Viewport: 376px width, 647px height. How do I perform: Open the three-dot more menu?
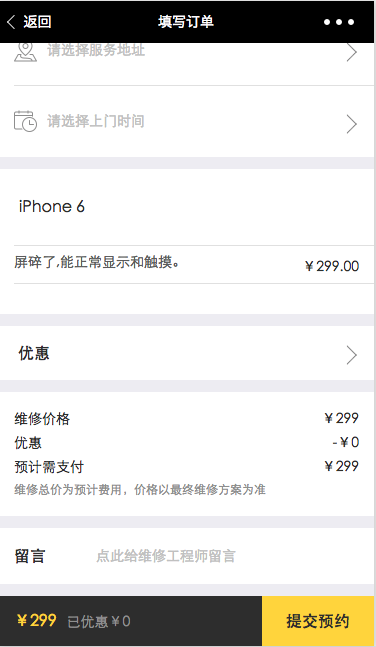(x=339, y=22)
